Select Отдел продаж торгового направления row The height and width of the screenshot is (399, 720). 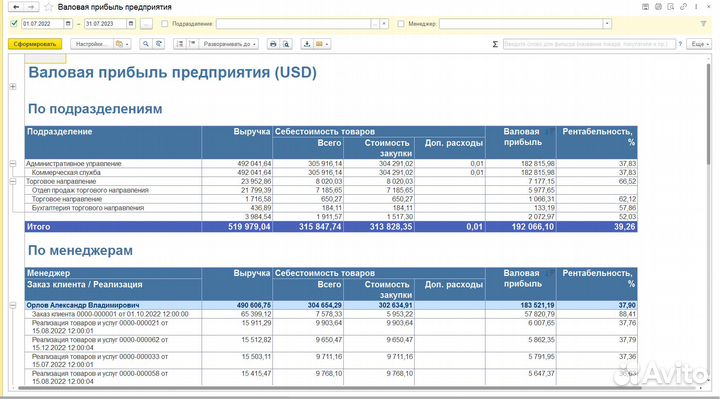pyautogui.click(x=331, y=190)
